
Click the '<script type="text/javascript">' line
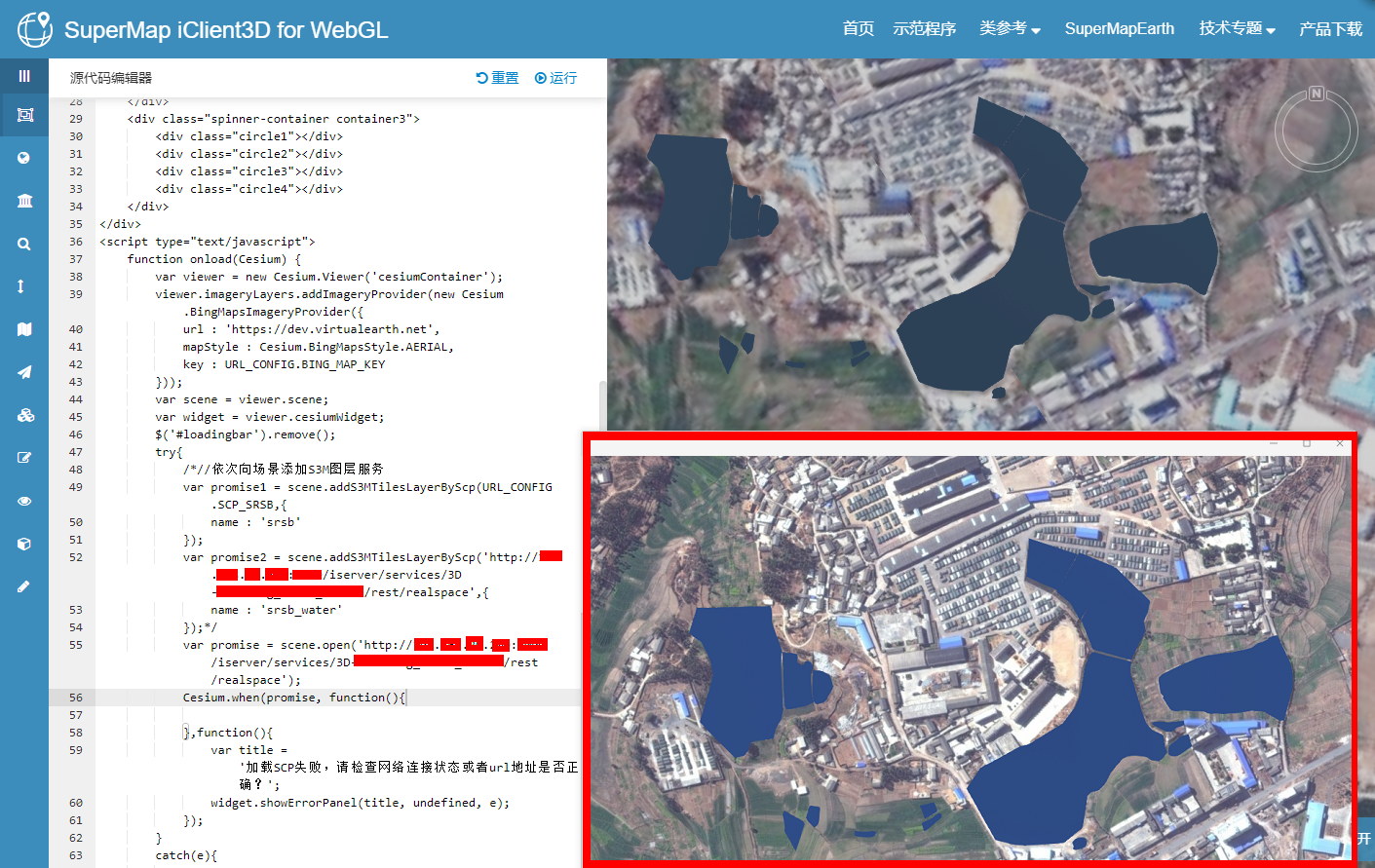point(207,242)
